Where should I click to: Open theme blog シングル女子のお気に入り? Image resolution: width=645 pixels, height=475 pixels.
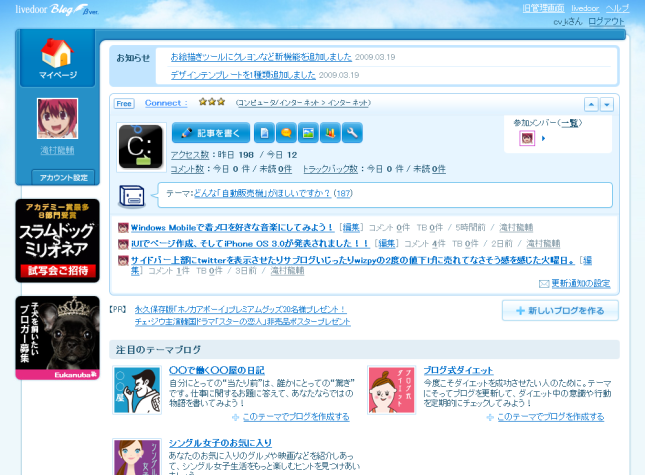coord(220,443)
